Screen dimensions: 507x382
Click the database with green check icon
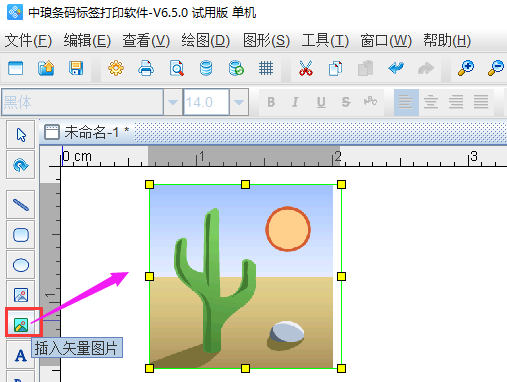point(236,68)
